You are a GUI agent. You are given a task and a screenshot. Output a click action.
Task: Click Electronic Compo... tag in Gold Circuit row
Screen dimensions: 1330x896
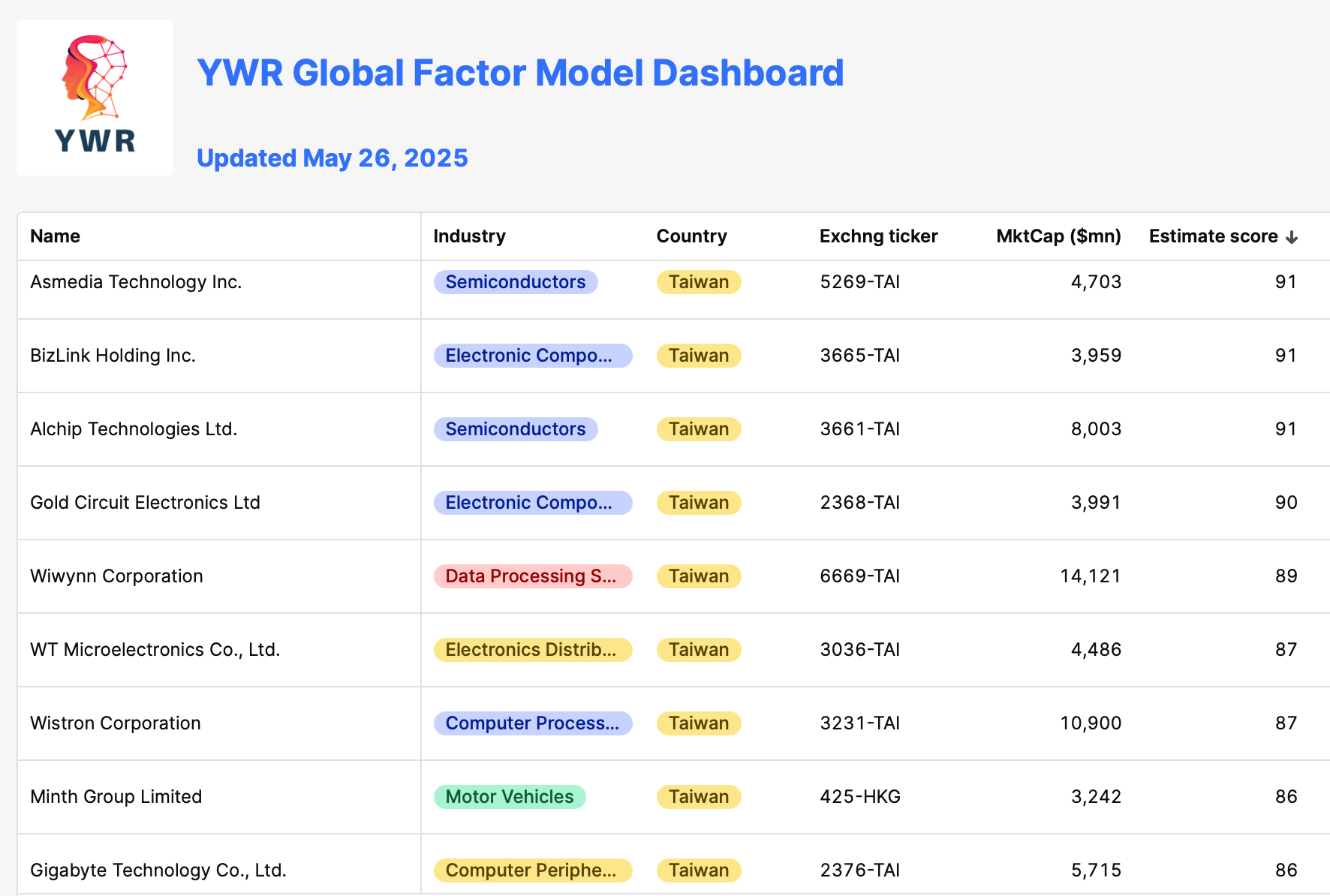[x=533, y=503]
